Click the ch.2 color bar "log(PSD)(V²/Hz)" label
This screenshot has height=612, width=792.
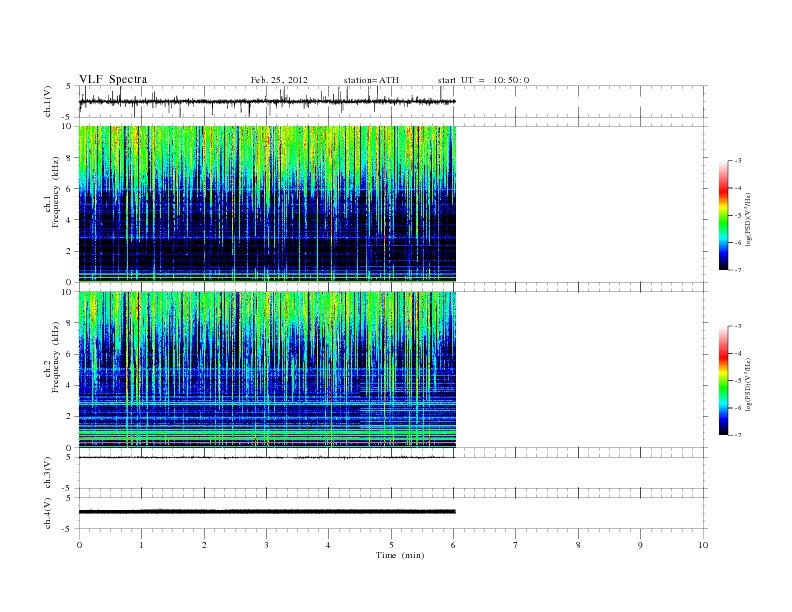point(748,384)
